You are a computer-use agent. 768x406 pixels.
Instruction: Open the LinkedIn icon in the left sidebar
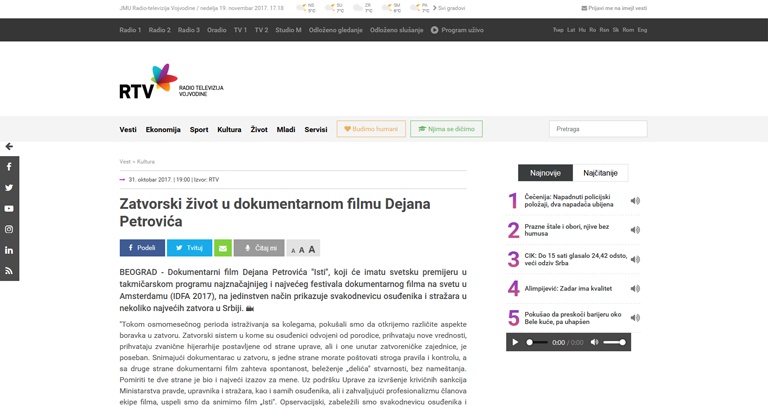pyautogui.click(x=9, y=250)
